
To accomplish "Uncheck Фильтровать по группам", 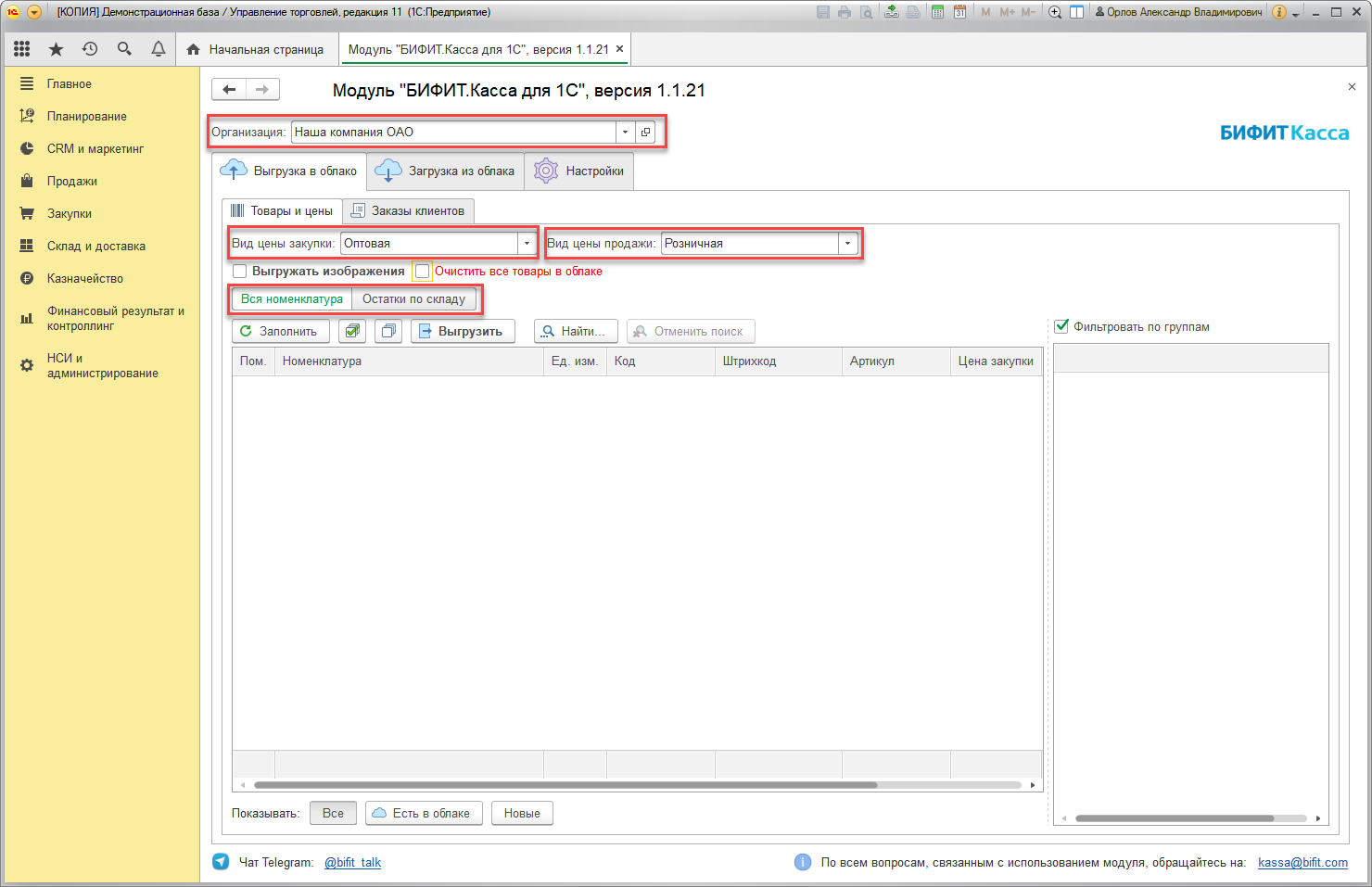I will point(1062,326).
